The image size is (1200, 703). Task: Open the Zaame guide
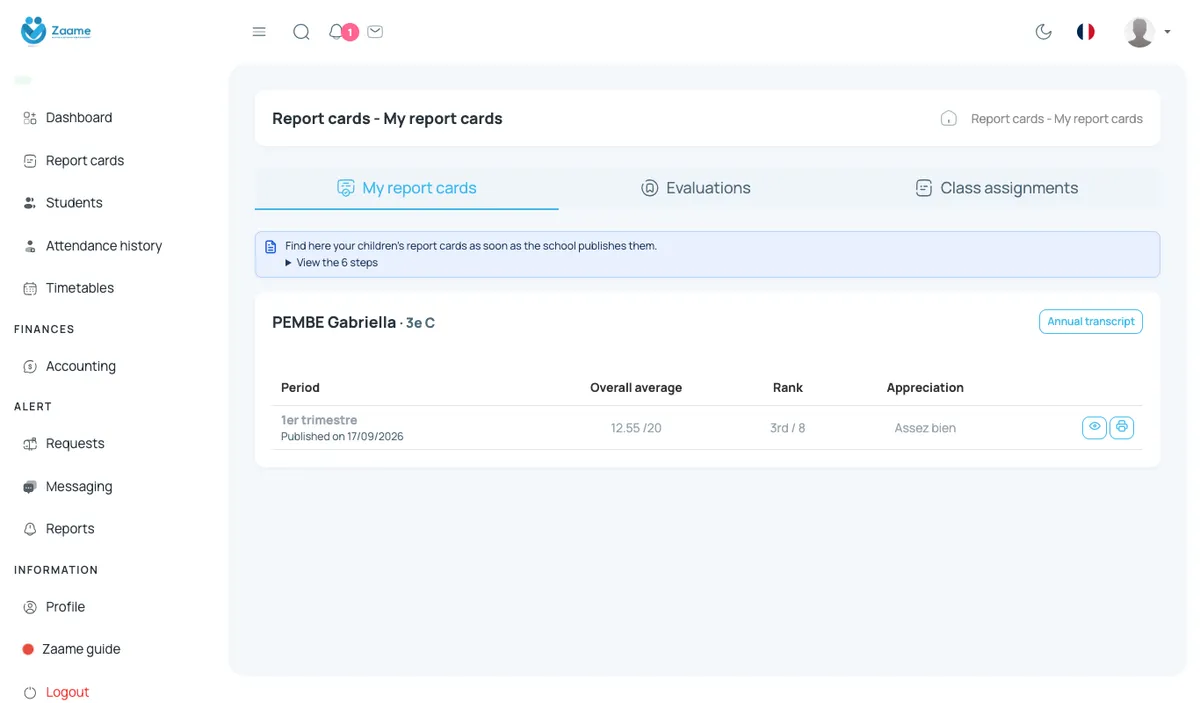coord(81,650)
